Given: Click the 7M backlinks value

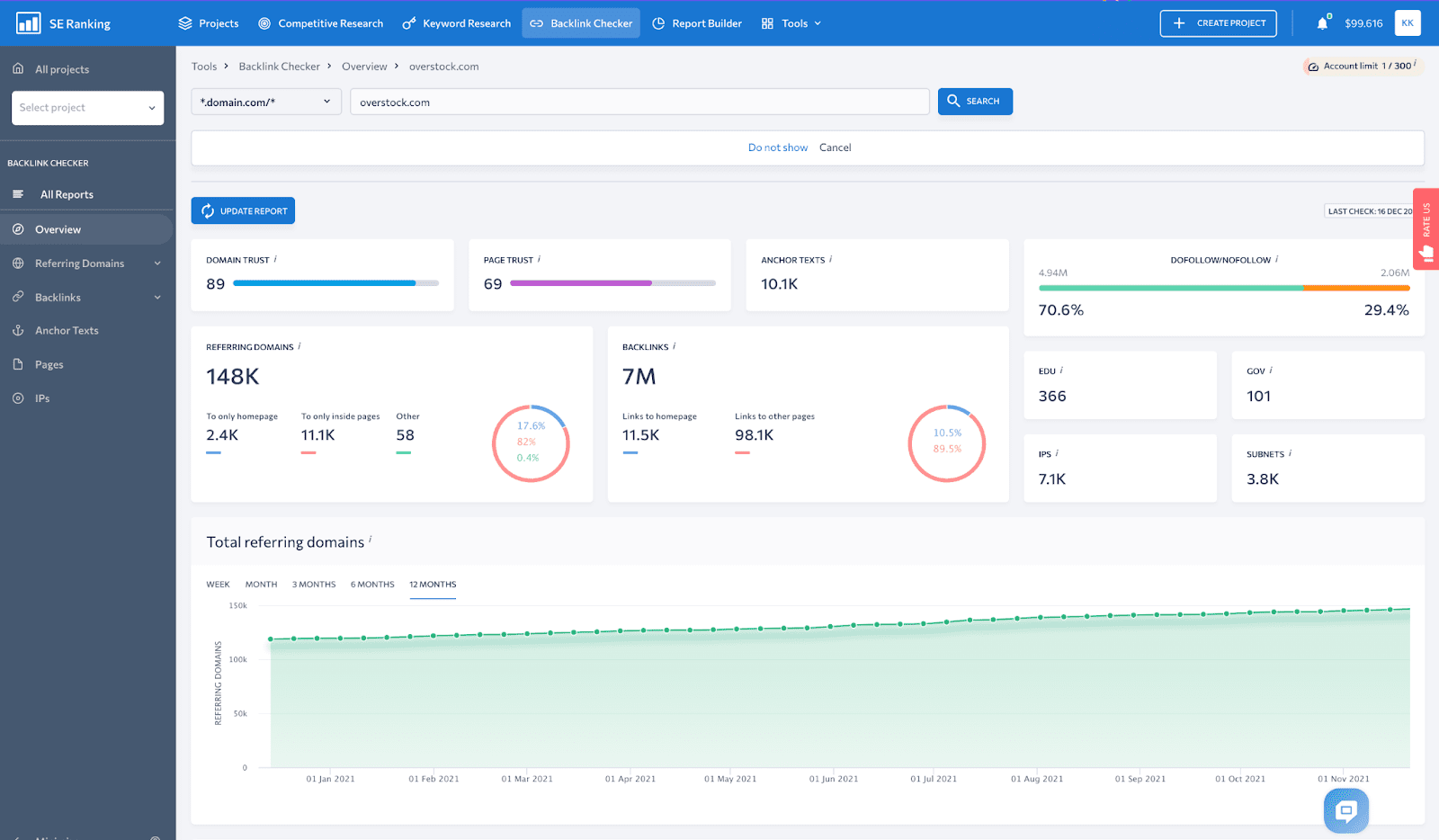Looking at the screenshot, I should (639, 377).
